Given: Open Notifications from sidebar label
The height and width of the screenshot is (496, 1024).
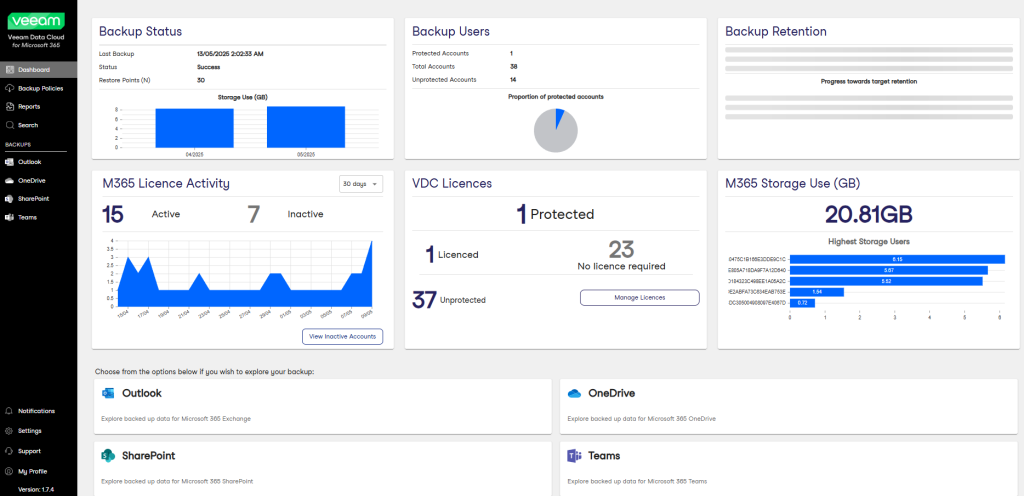Looking at the screenshot, I should pos(37,411).
